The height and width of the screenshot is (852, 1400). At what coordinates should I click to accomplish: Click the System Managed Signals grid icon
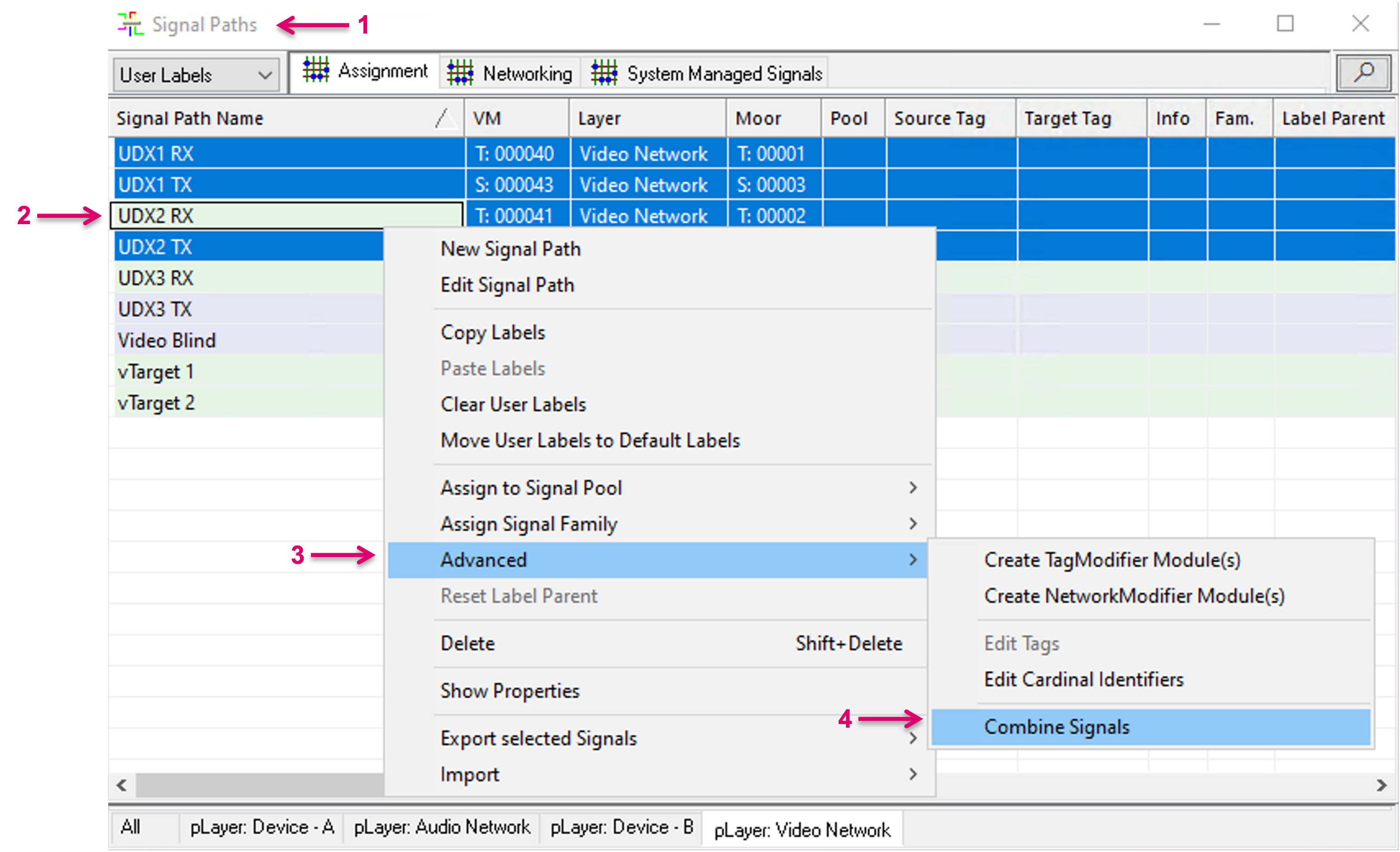pos(604,73)
